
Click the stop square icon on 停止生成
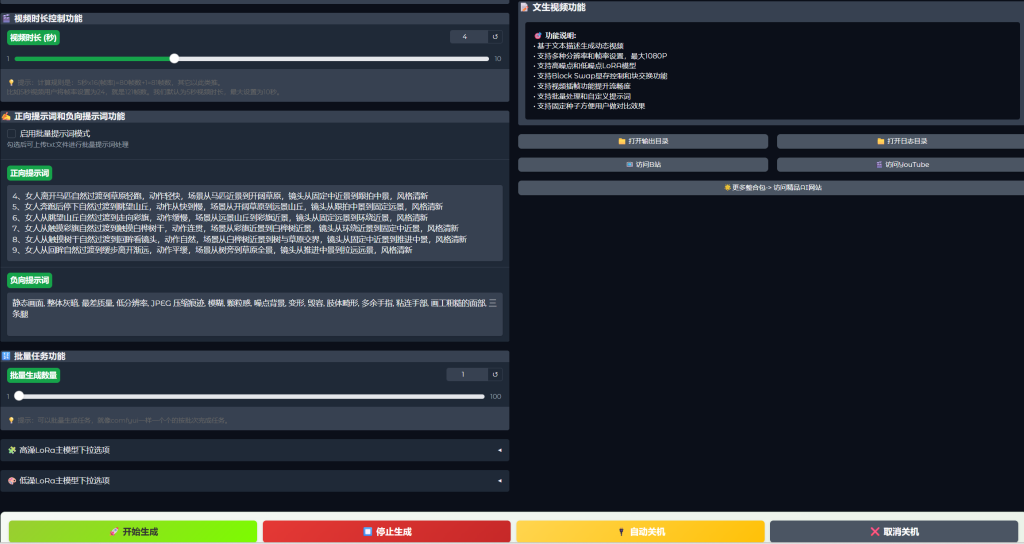pos(368,532)
